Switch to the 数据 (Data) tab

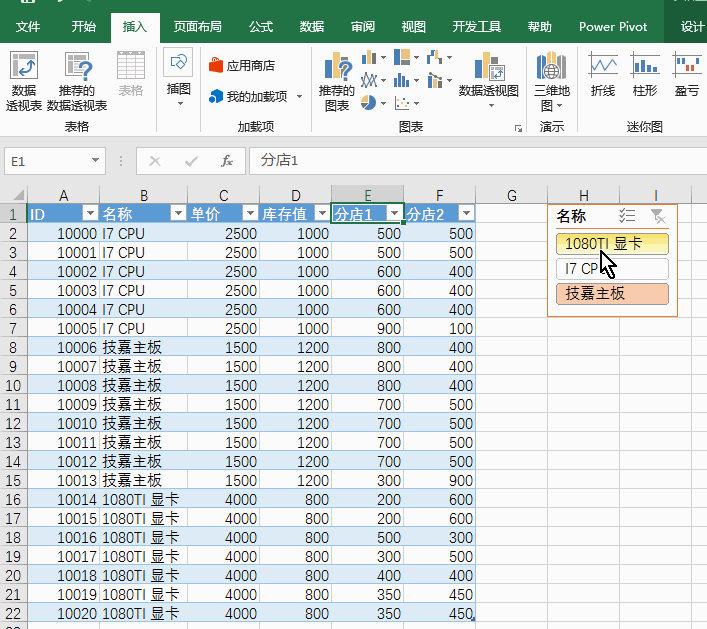(312, 27)
